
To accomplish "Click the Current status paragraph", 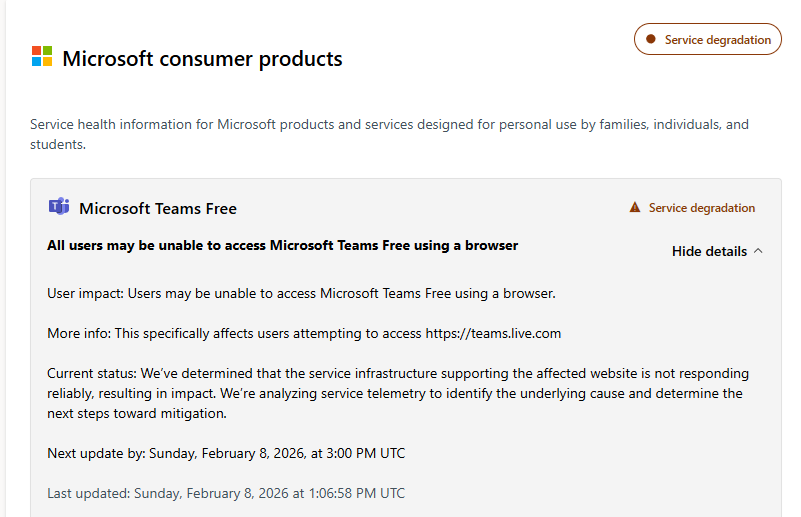I will tap(397, 393).
